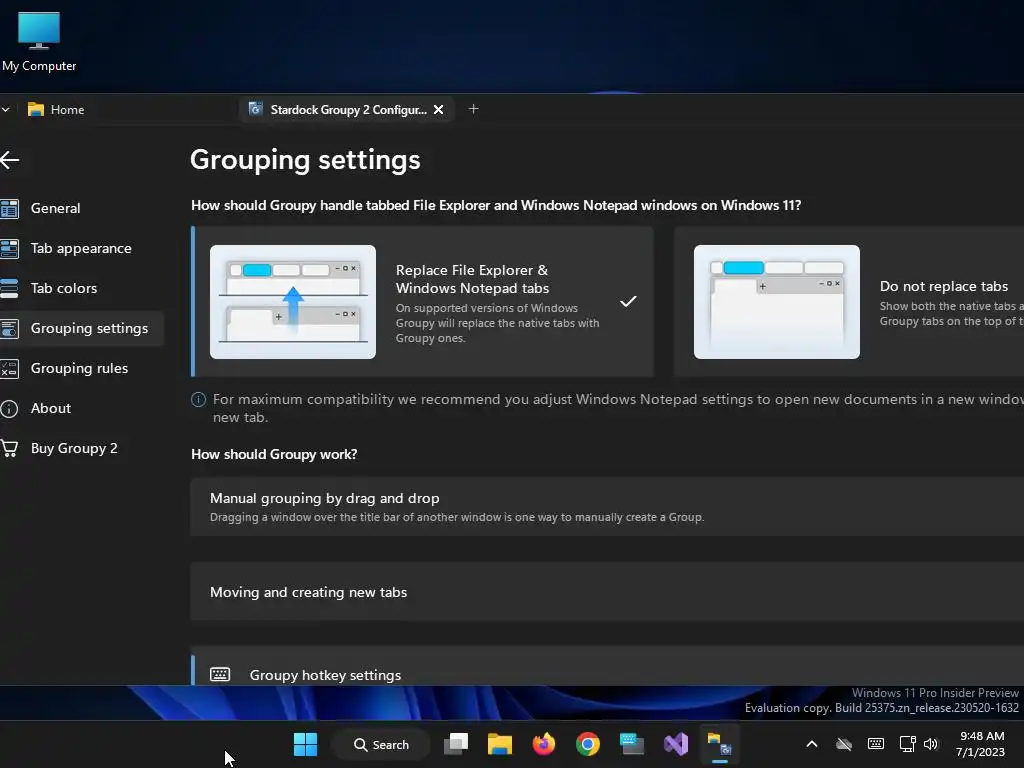Click the Do not replace tabs illustration
Viewport: 1024px width, 768px height.
[x=776, y=302]
